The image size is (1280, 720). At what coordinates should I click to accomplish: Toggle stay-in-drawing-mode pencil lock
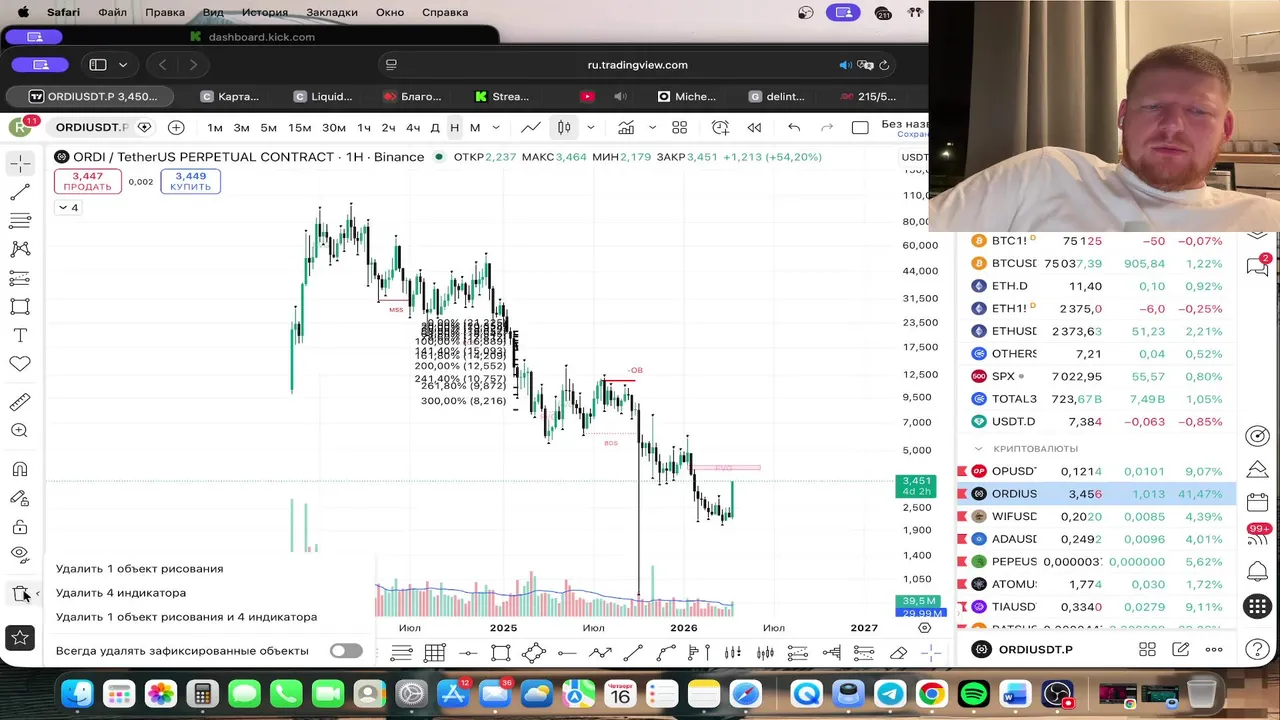click(20, 498)
